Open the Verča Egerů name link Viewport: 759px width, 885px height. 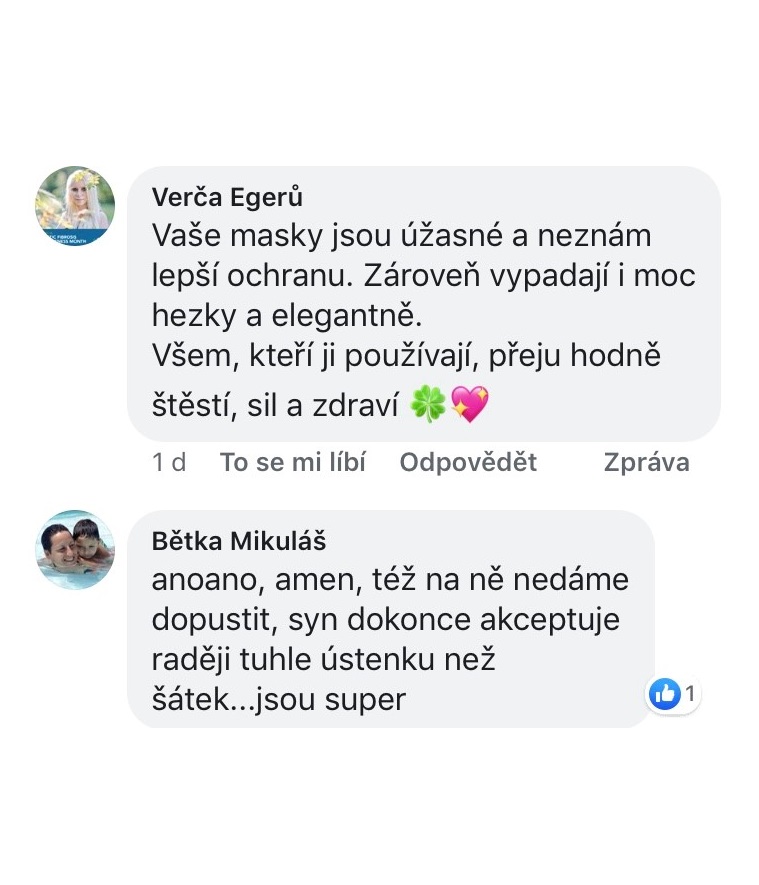227,197
